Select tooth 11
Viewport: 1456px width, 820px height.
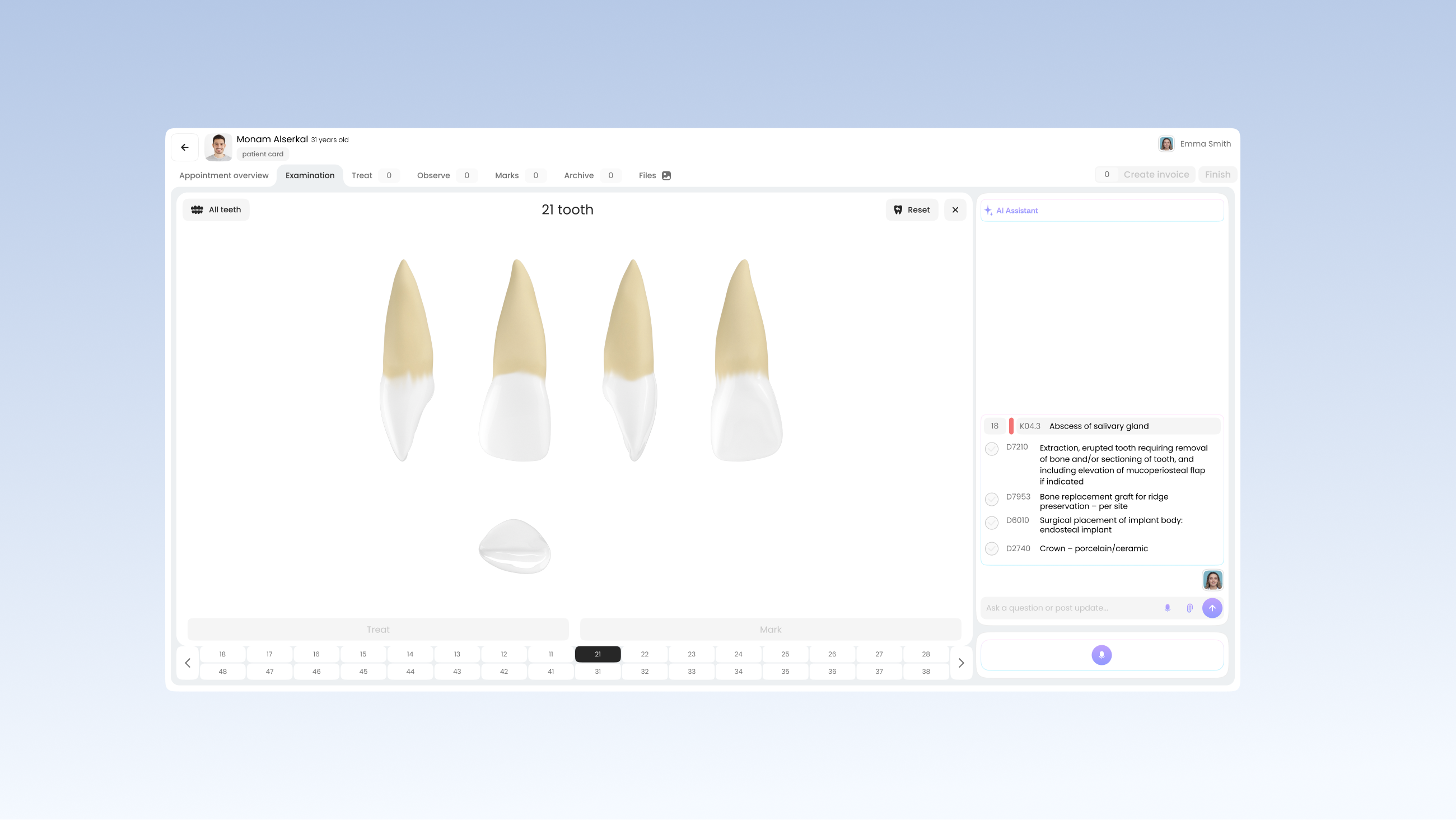(551, 654)
